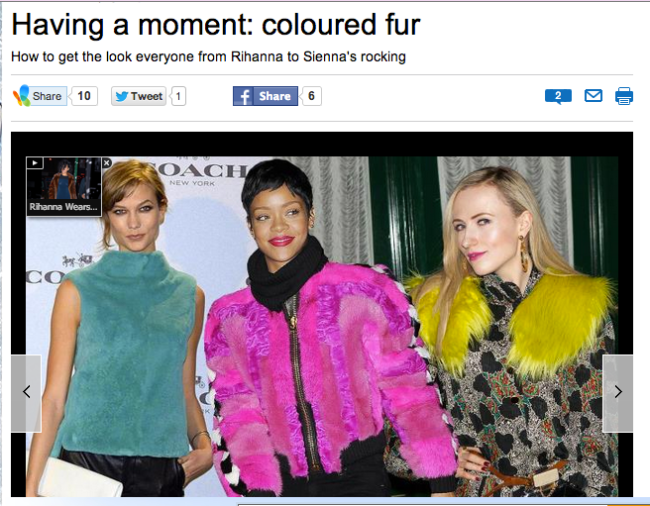Click the subtitle about Rihanna to Sienna

(208, 57)
